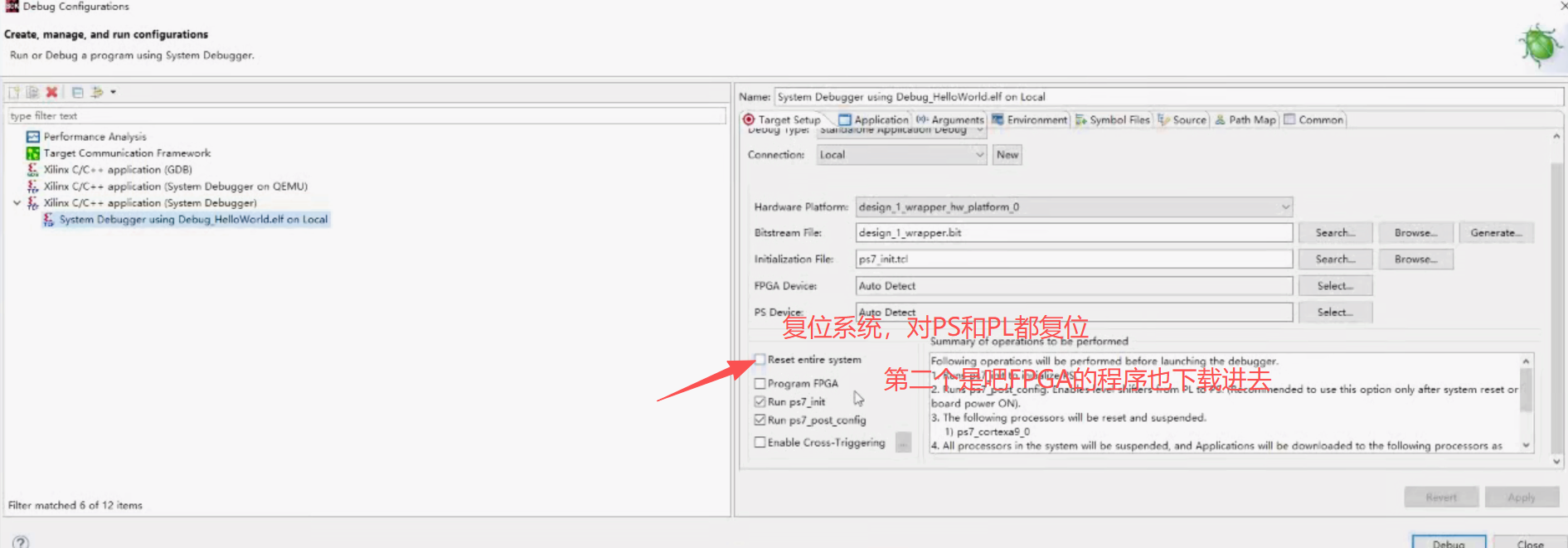This screenshot has height=548, width=1568.
Task: Click the Target Setup panel scrollbar up arrow
Action: click(x=1556, y=136)
